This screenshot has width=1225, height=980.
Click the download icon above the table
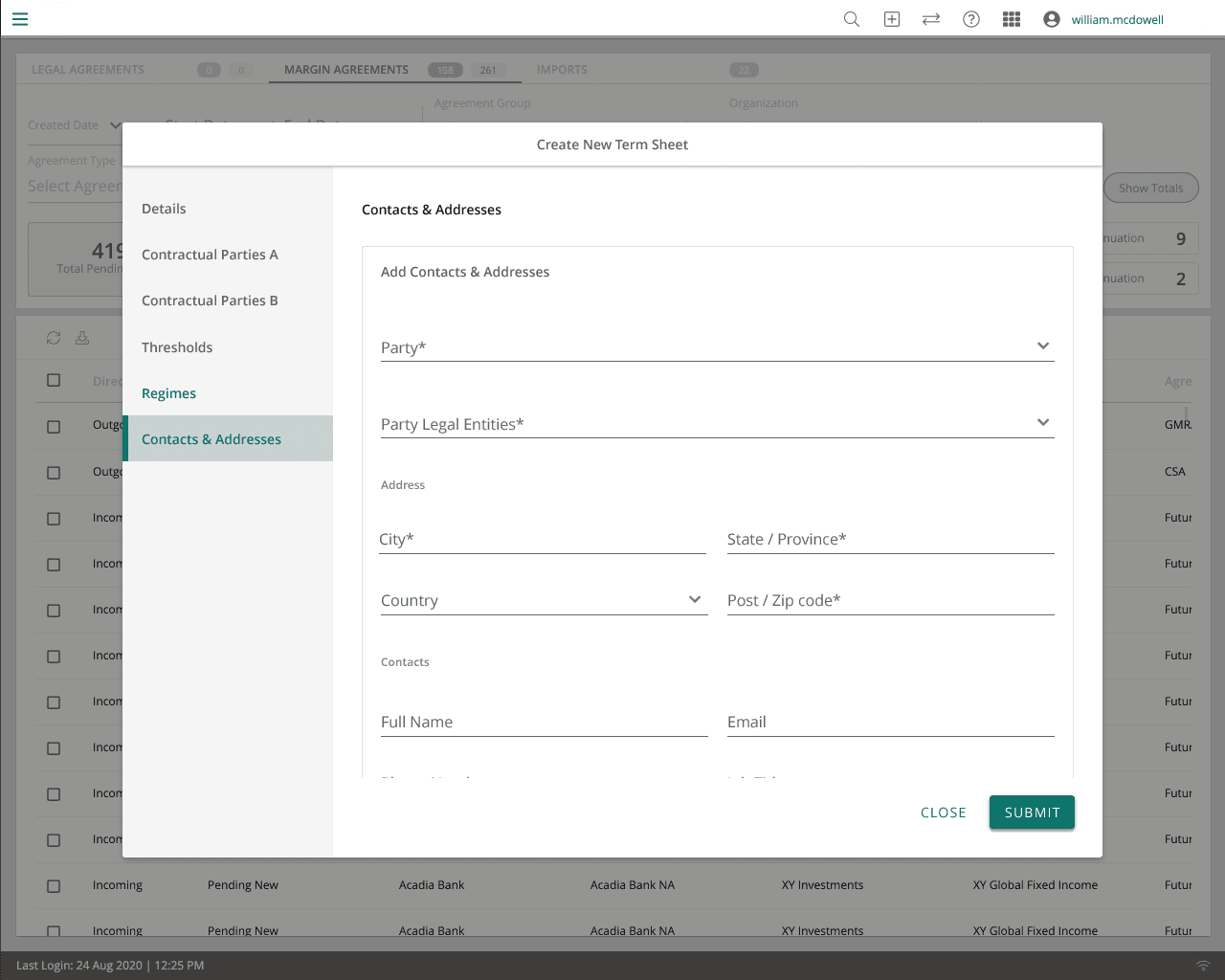[82, 338]
